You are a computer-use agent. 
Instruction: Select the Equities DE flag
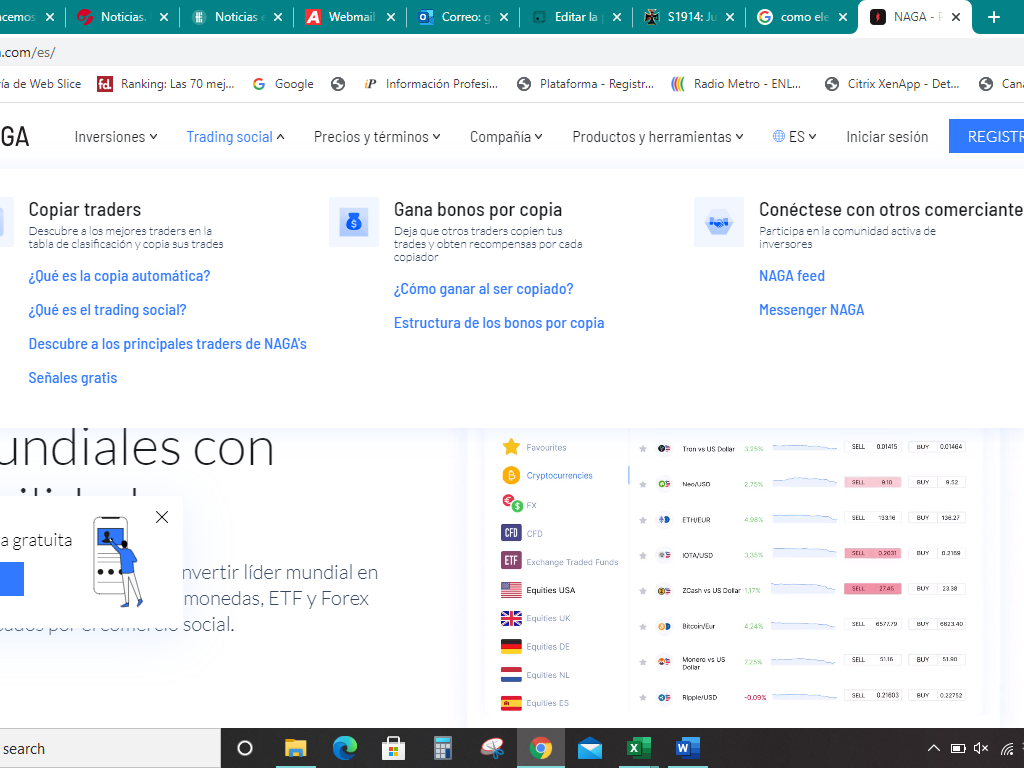pyautogui.click(x=511, y=647)
